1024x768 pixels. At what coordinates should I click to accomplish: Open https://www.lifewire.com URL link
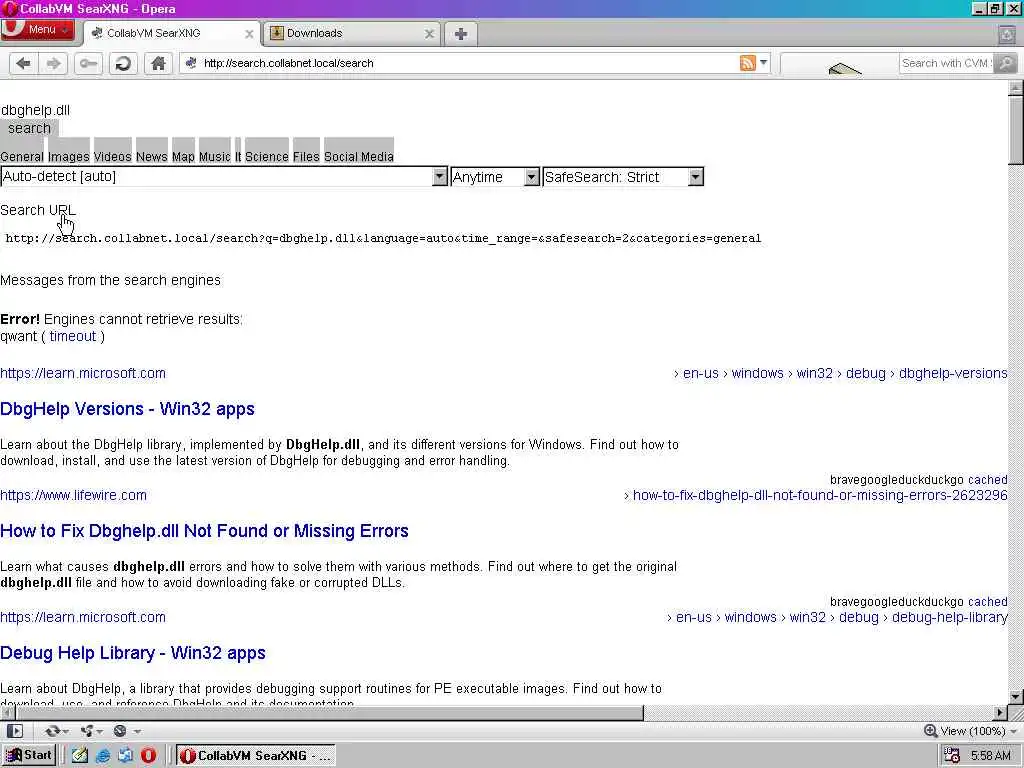point(73,496)
